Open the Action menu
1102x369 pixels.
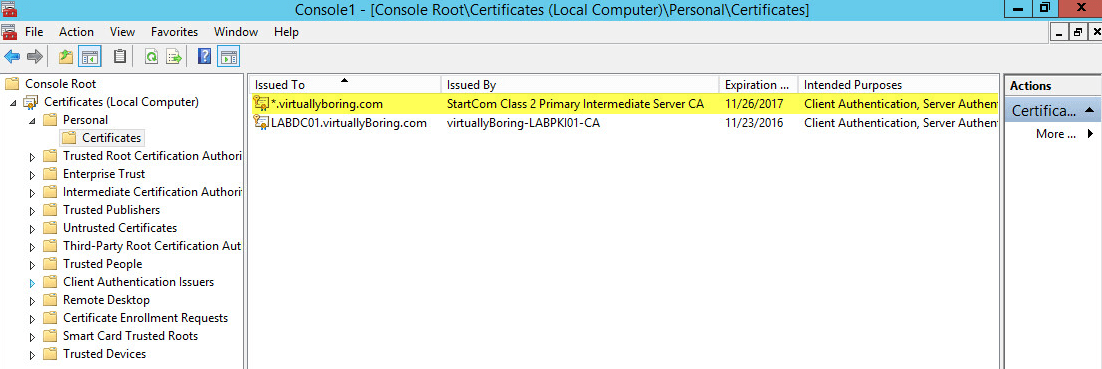point(76,32)
